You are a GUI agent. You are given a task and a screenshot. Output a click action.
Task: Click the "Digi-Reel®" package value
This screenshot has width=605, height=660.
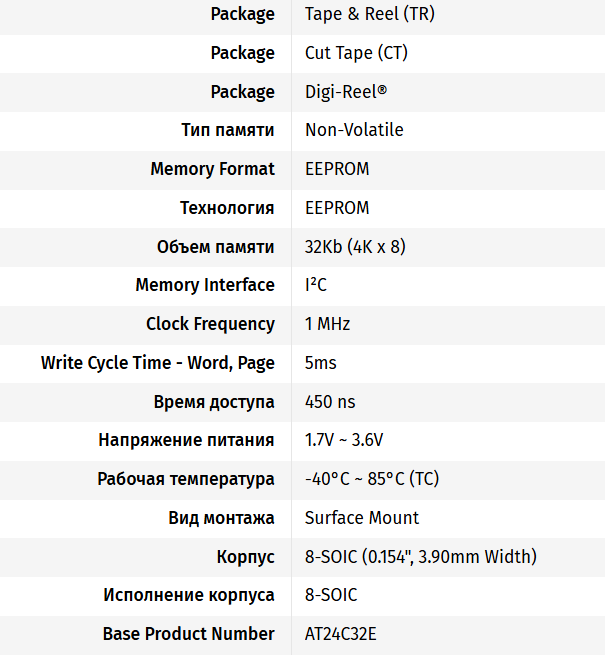click(x=345, y=92)
